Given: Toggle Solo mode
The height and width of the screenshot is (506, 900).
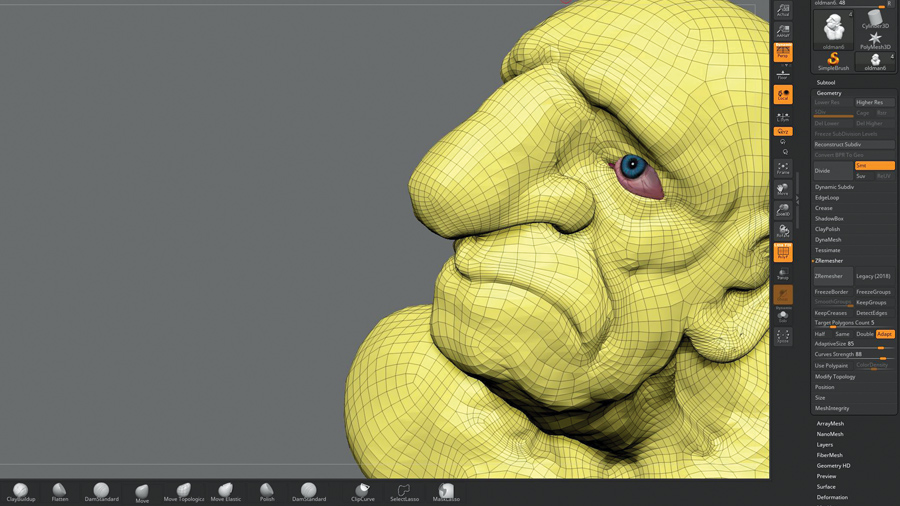Looking at the screenshot, I should click(783, 316).
